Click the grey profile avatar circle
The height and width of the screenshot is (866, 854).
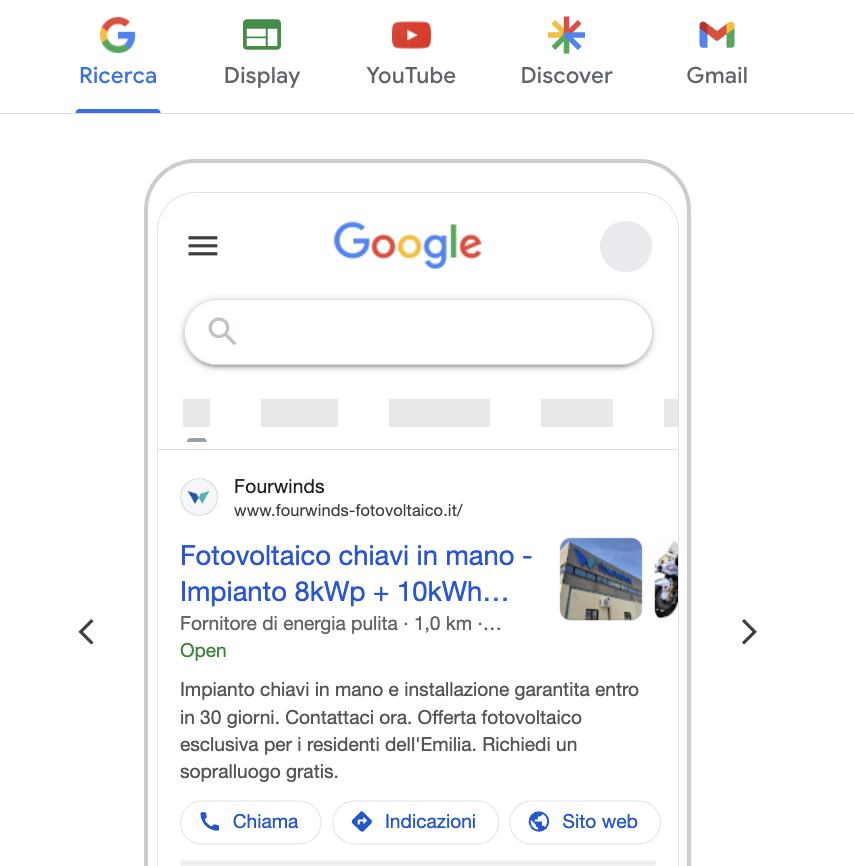click(625, 246)
